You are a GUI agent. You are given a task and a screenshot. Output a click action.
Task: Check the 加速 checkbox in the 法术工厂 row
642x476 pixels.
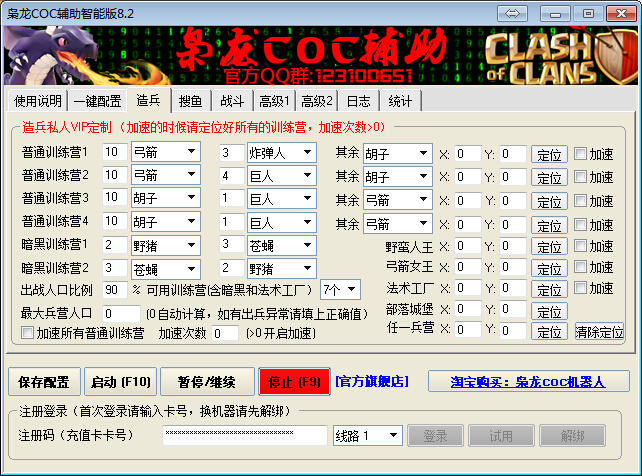pyautogui.click(x=579, y=288)
